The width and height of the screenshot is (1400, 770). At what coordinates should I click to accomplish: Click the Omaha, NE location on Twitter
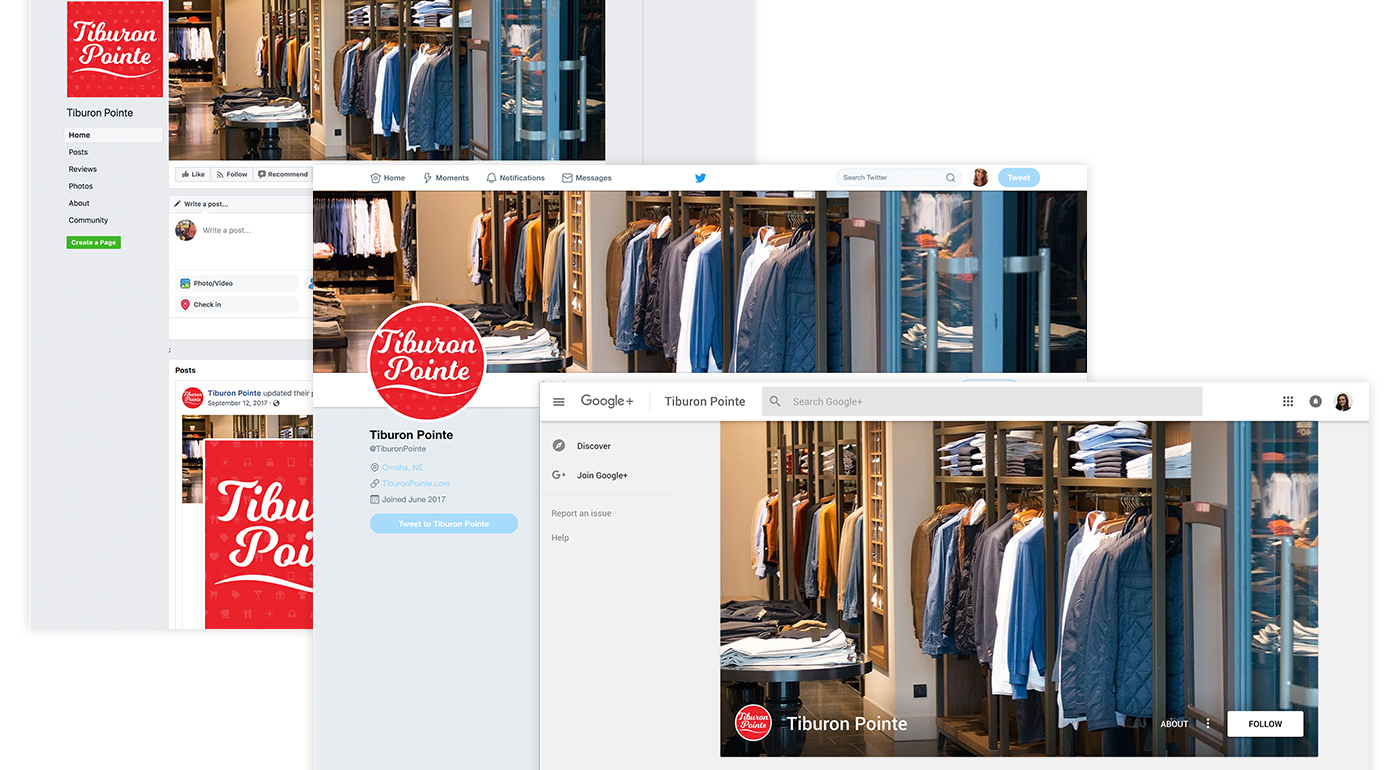click(403, 468)
